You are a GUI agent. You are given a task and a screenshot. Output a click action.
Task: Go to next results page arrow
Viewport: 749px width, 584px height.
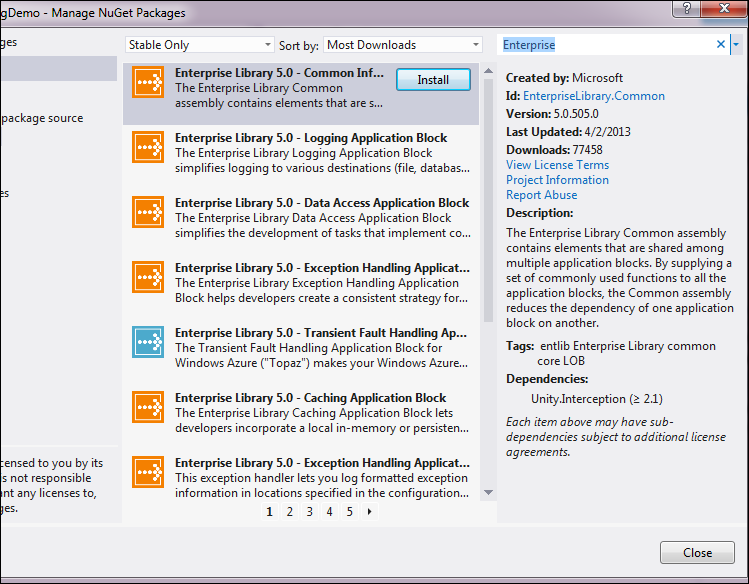coord(370,512)
